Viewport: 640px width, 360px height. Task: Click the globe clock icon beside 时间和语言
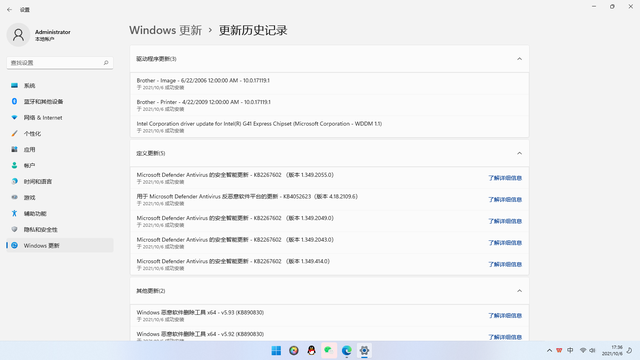pos(14,181)
